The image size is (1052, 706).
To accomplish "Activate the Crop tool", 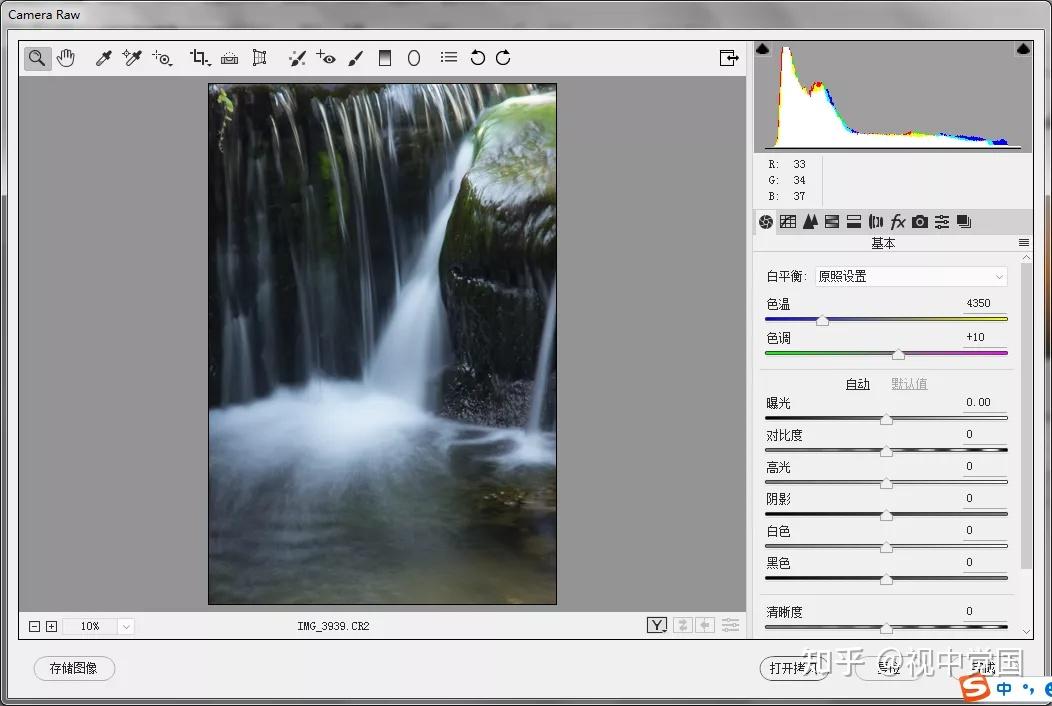I will (199, 58).
